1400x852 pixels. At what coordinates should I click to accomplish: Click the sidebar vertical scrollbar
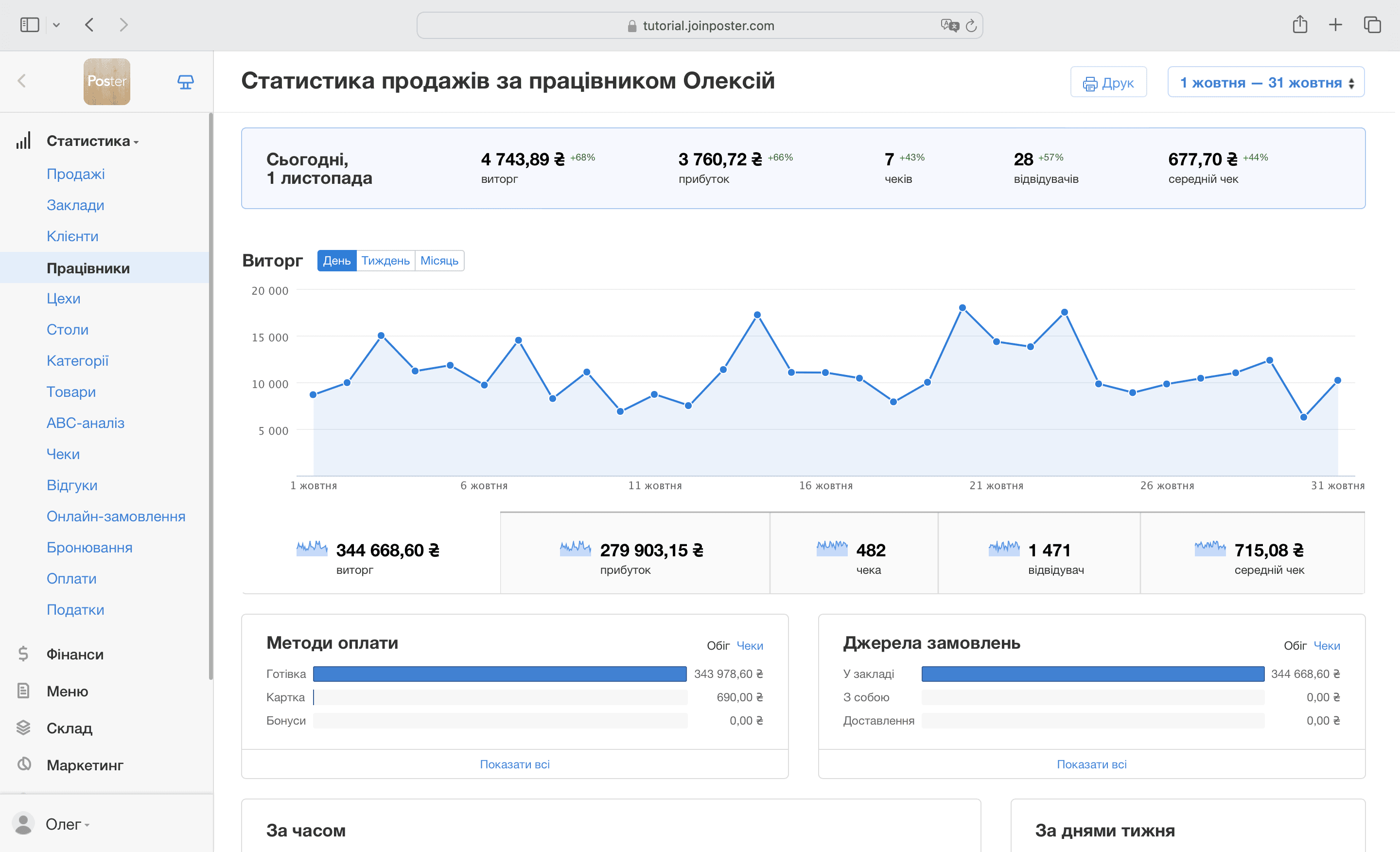(211, 397)
